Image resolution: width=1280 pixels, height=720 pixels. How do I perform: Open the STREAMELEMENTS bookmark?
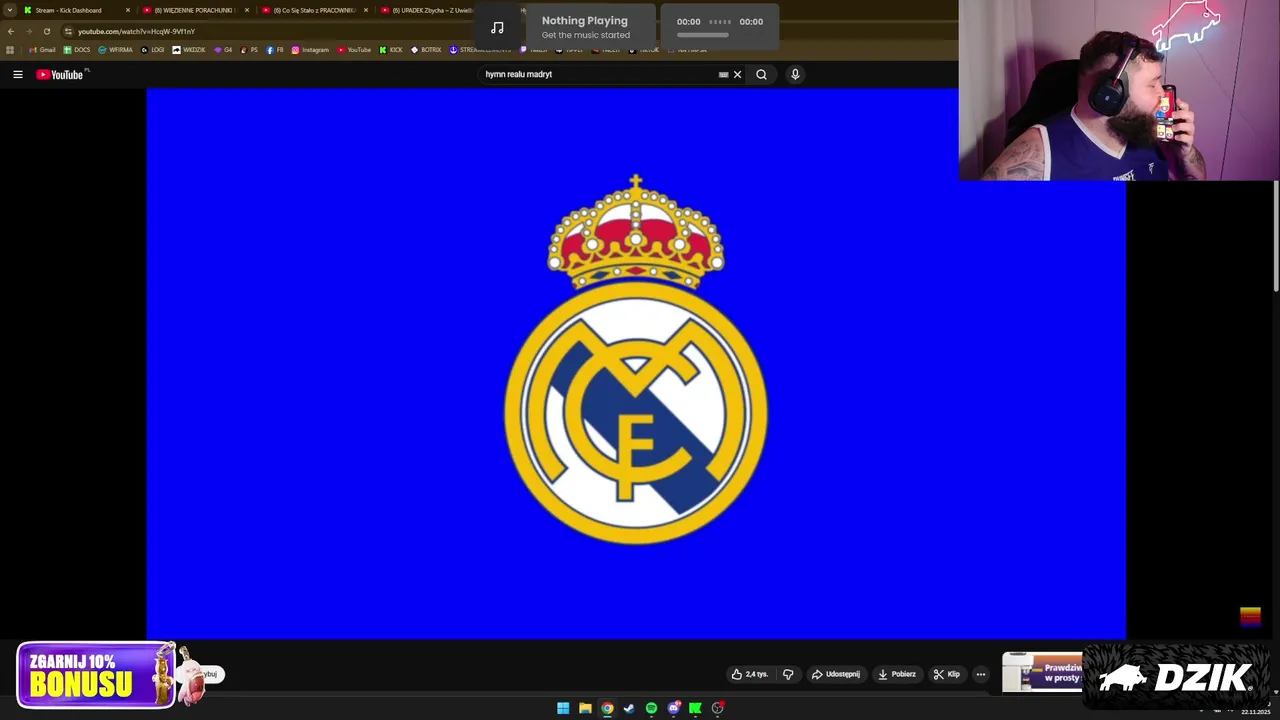480,50
